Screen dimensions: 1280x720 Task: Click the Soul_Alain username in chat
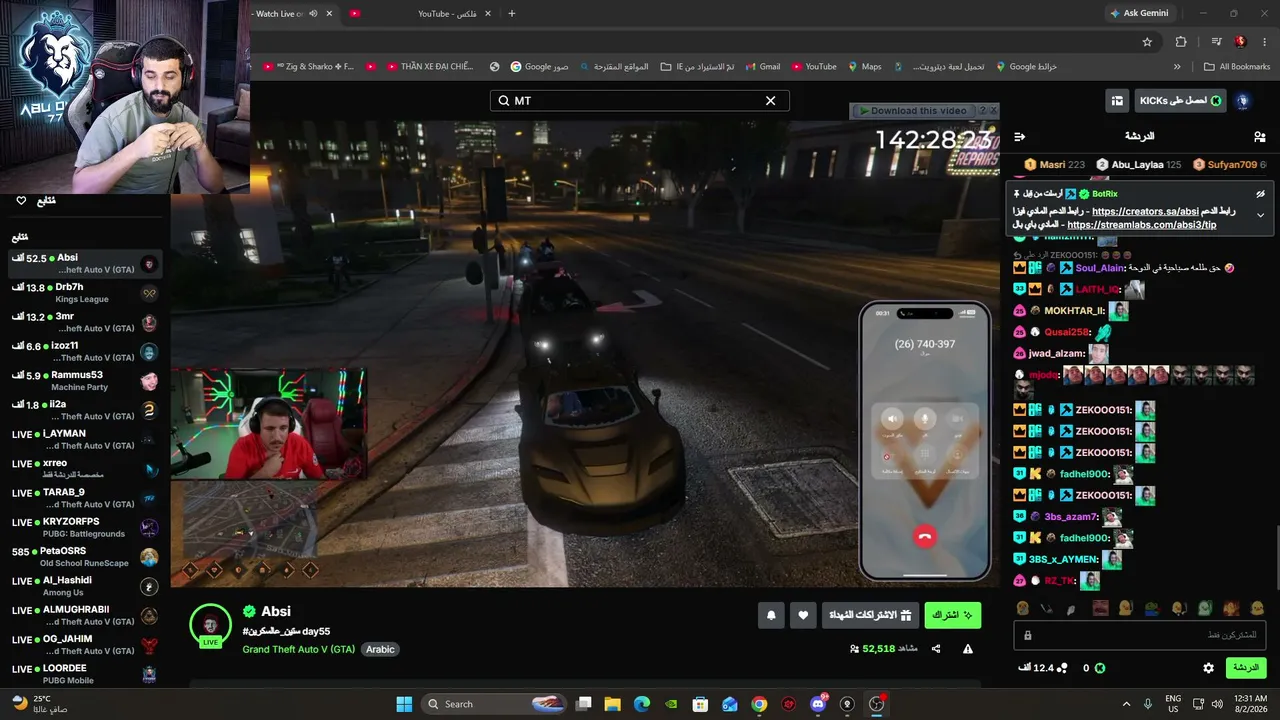(1100, 268)
